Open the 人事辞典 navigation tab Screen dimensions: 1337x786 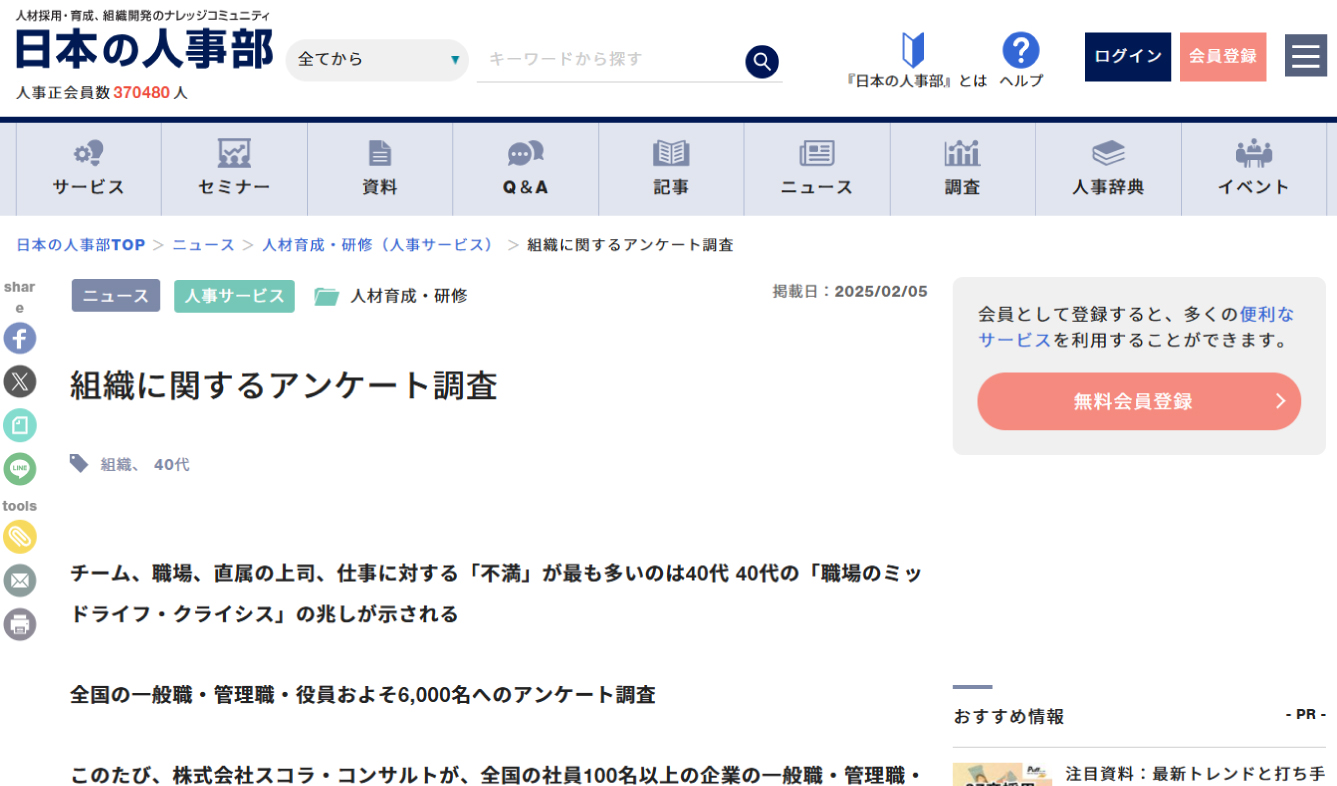(x=1108, y=169)
